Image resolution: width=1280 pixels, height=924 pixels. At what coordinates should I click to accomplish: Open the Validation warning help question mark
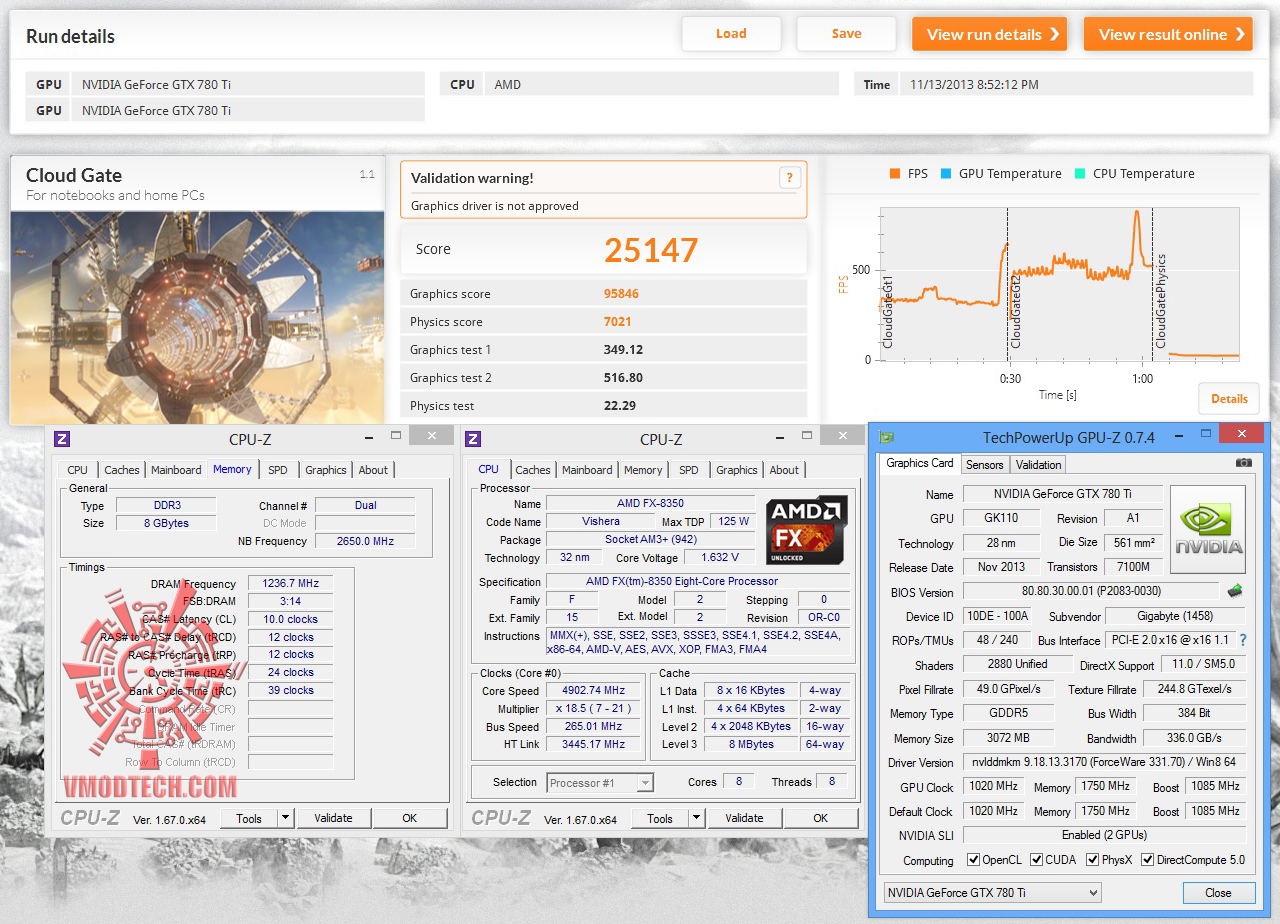pyautogui.click(x=789, y=178)
